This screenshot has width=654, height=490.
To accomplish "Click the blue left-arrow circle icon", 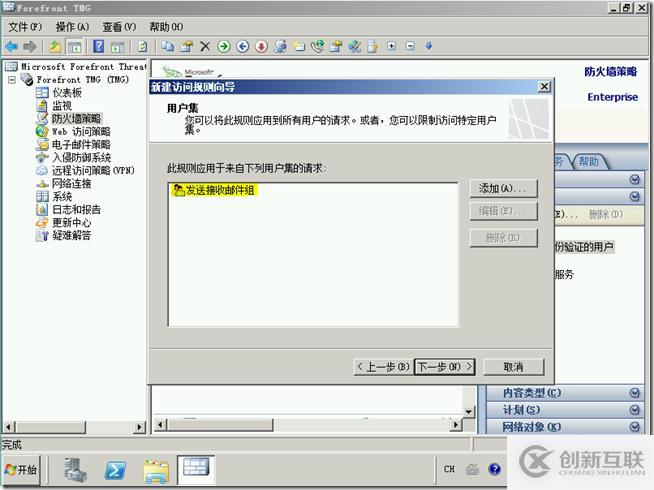I will pyautogui.click(x=242, y=46).
